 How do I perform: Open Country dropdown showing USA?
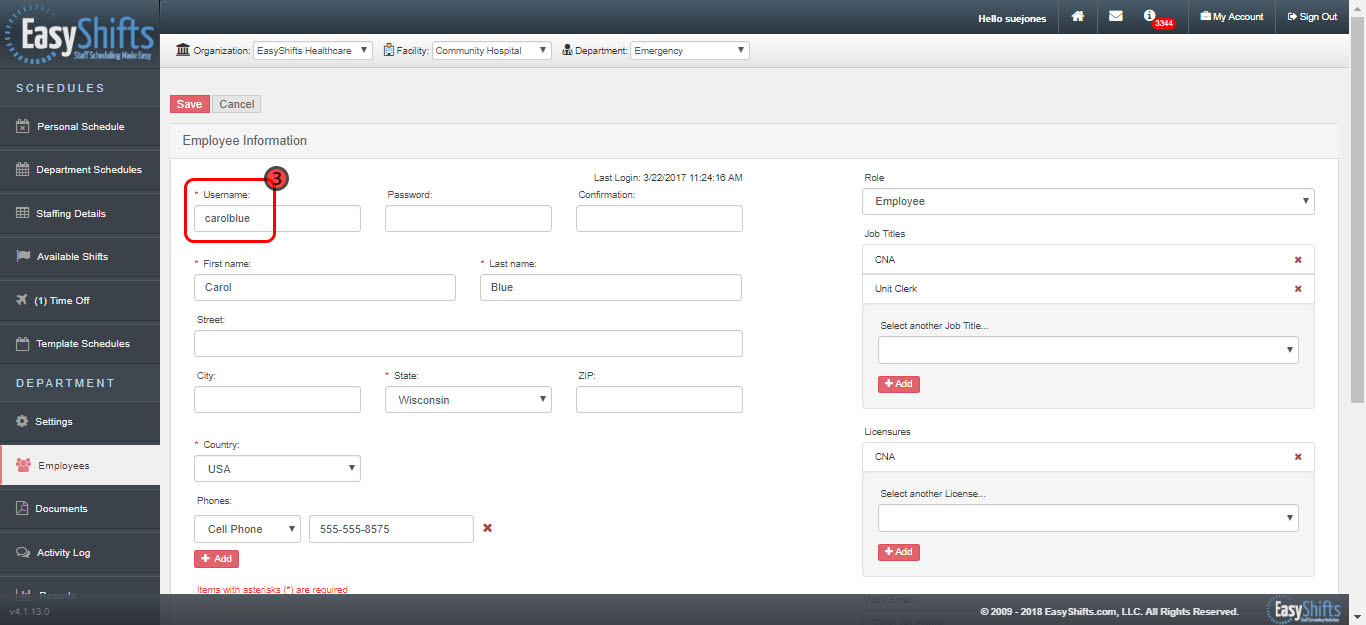(x=277, y=469)
